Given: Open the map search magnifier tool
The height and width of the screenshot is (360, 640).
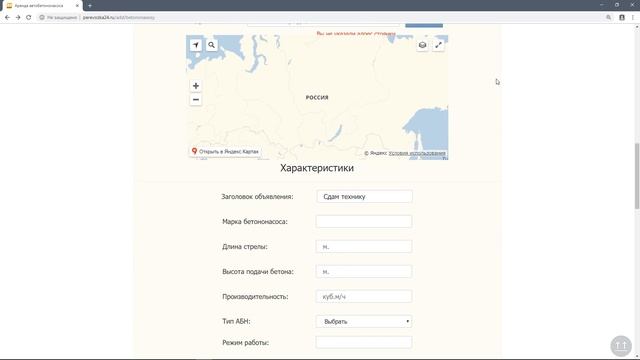Looking at the screenshot, I should tap(211, 45).
